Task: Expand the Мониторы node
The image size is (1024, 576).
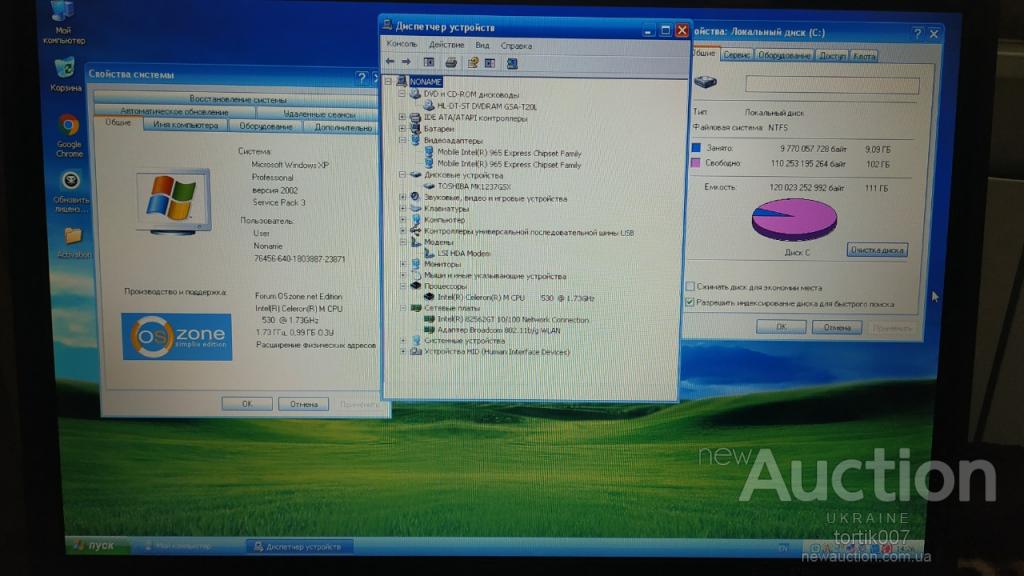Action: 402,264
